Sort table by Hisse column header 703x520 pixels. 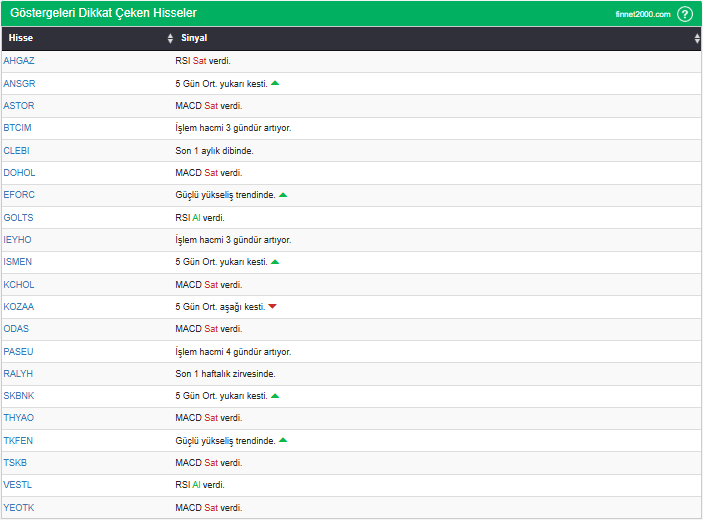(21, 38)
